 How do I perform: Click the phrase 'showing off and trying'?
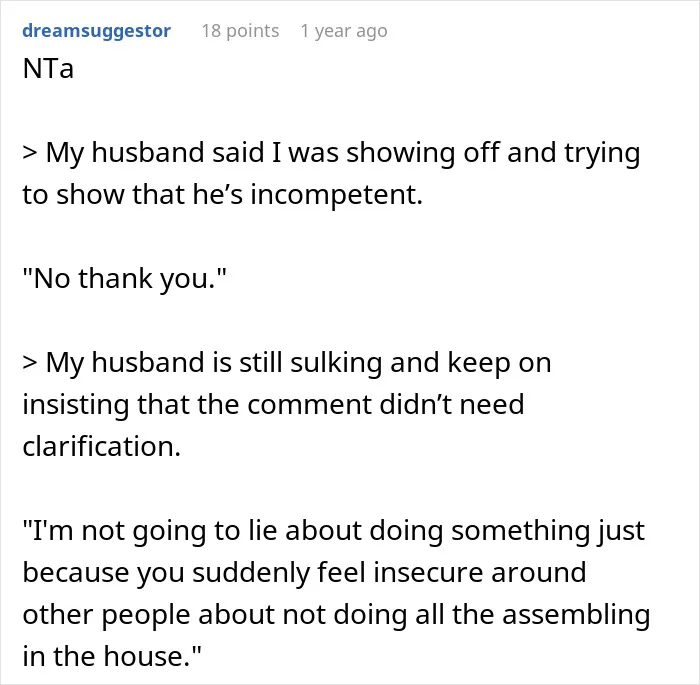click(493, 153)
